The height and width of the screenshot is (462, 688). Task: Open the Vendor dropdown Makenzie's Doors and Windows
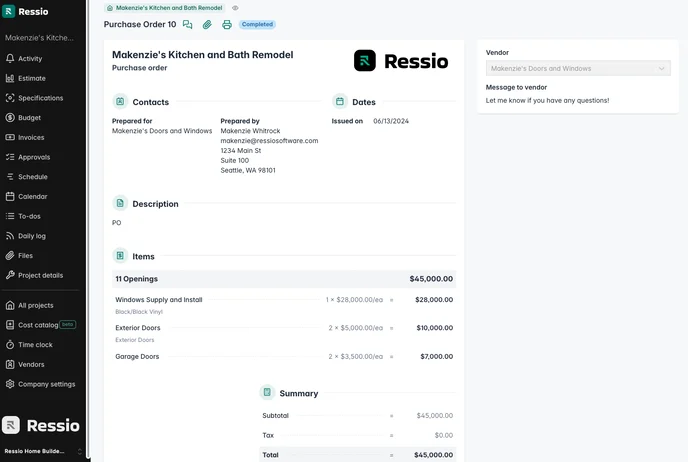[x=578, y=68]
